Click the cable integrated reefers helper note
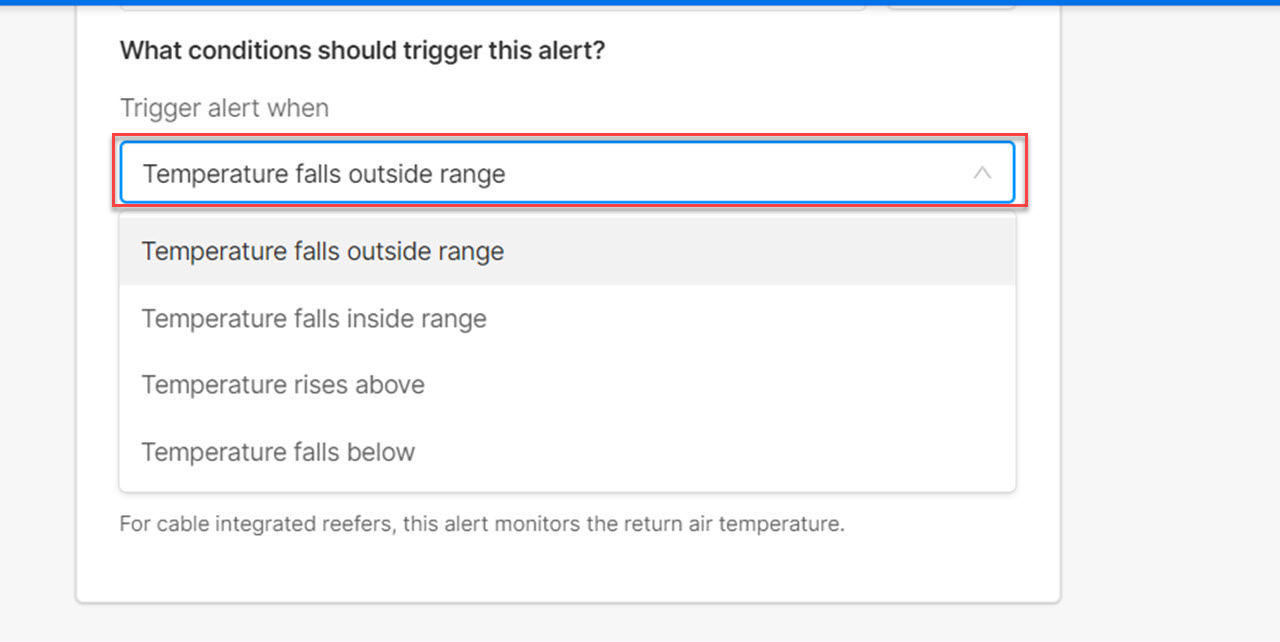This screenshot has width=1280, height=642. (481, 524)
